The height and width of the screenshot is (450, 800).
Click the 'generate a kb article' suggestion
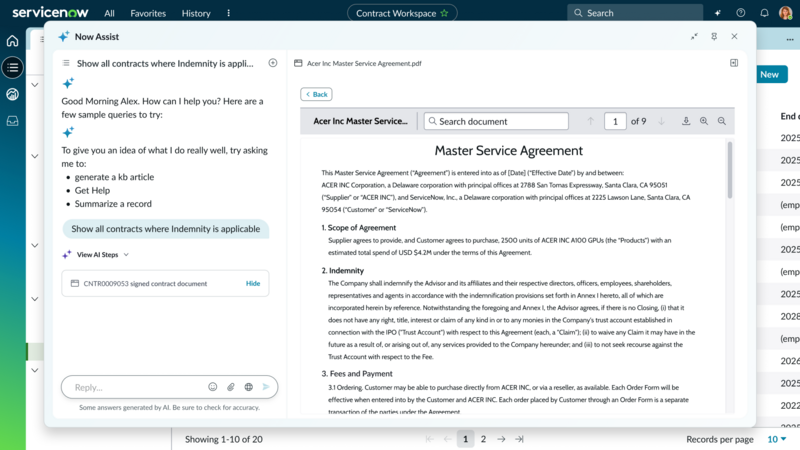click(x=114, y=177)
